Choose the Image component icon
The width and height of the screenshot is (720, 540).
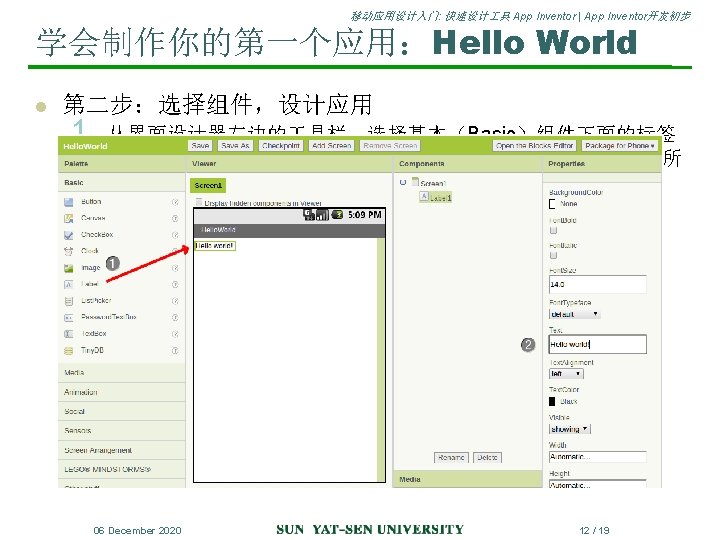(68, 268)
